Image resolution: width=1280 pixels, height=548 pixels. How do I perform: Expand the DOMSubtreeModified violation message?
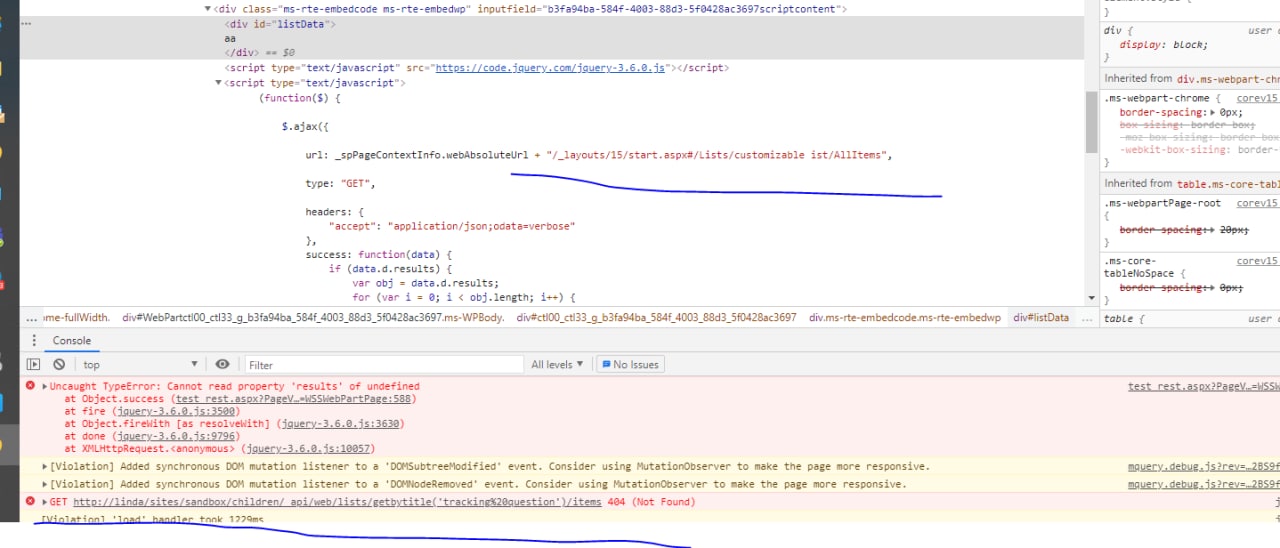pyautogui.click(x=44, y=466)
